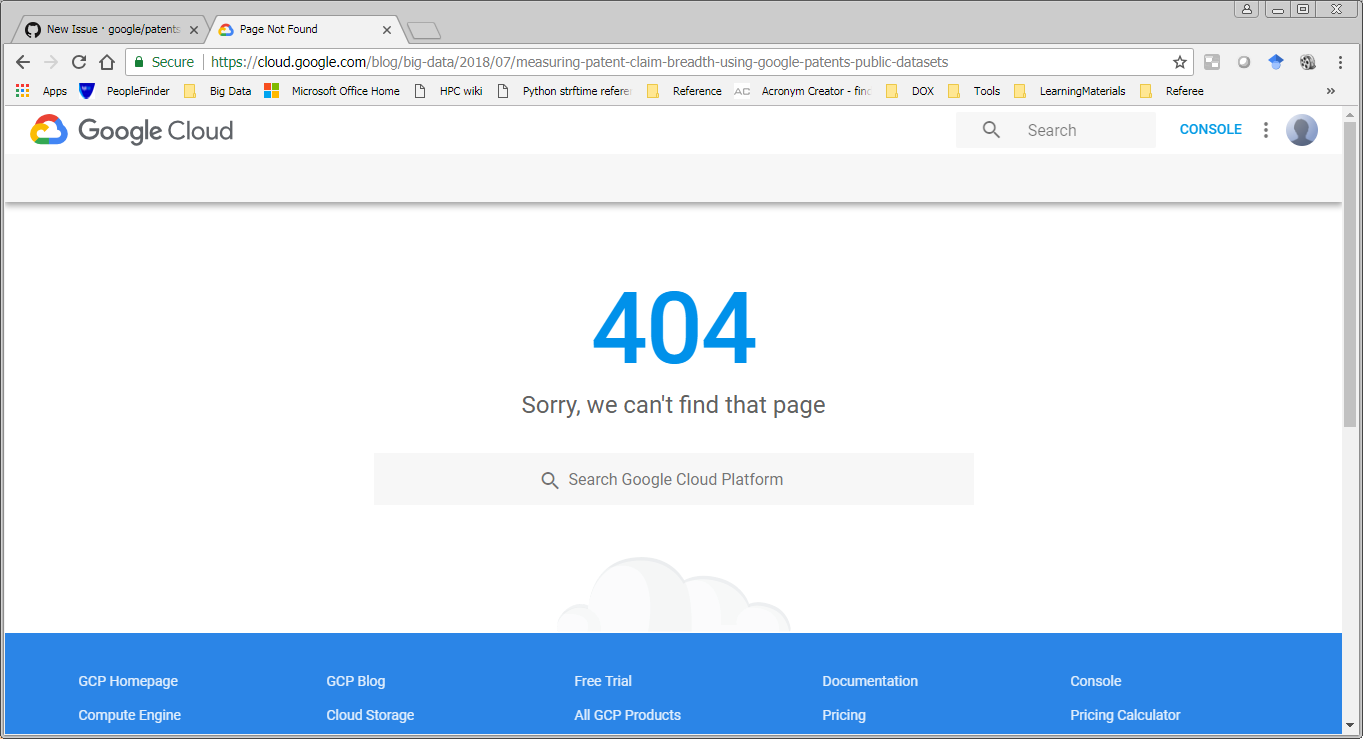Open the HPC wiki bookmark

click(x=448, y=91)
